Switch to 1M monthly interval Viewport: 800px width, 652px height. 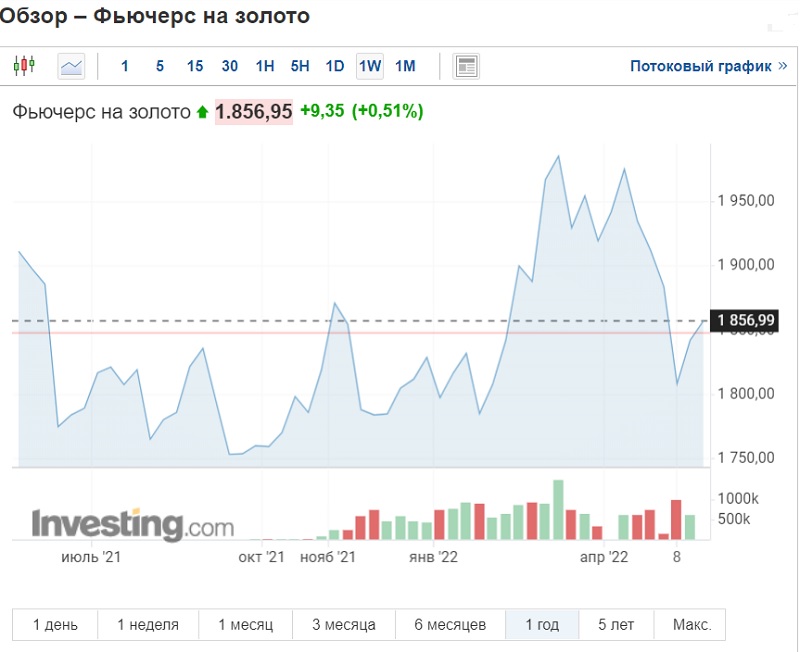tap(405, 66)
